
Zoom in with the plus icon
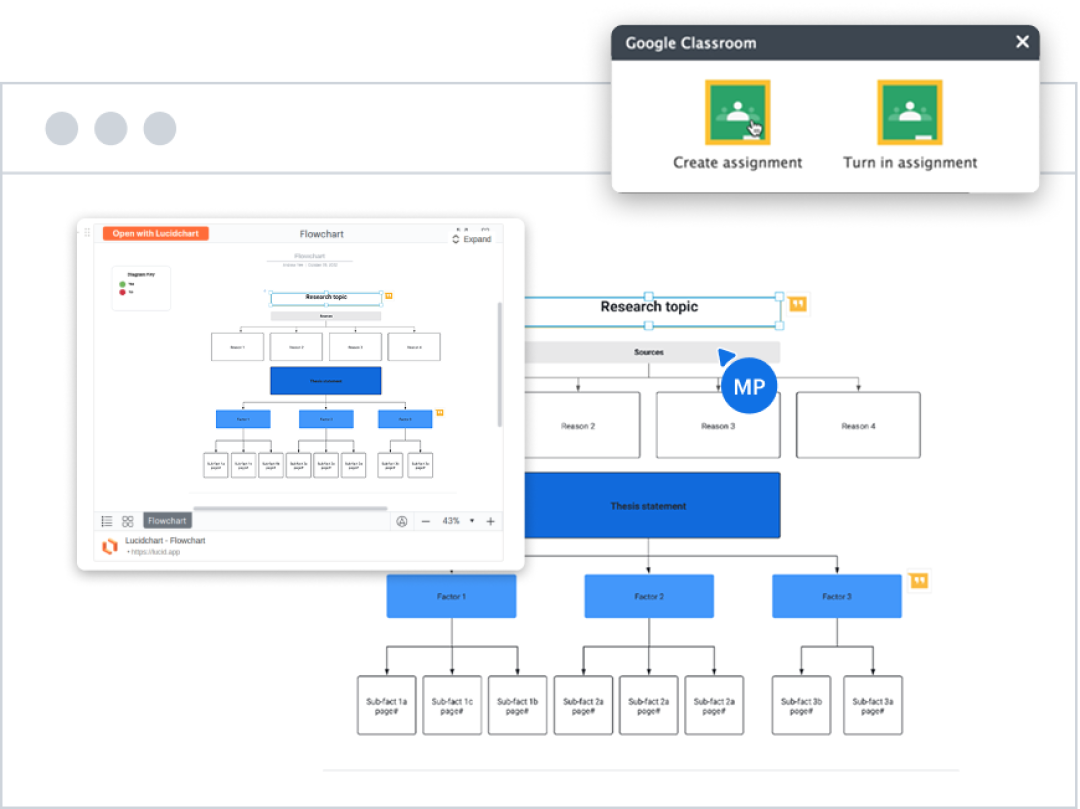[x=490, y=521]
